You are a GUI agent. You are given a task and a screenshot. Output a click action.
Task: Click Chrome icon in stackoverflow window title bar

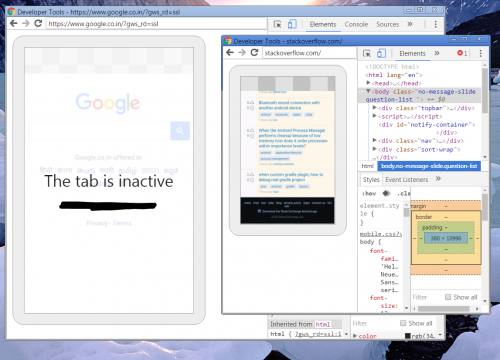point(228,41)
